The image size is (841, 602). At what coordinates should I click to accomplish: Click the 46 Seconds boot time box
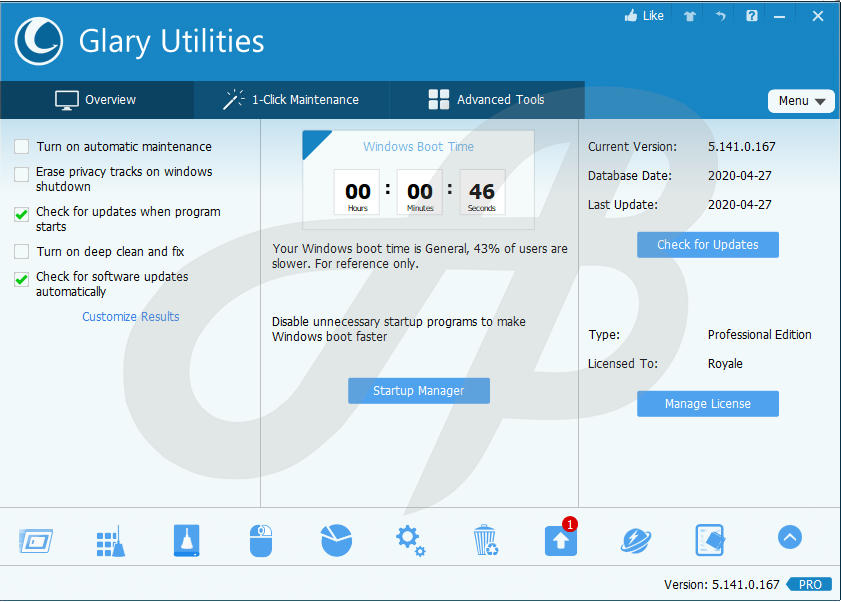click(482, 193)
